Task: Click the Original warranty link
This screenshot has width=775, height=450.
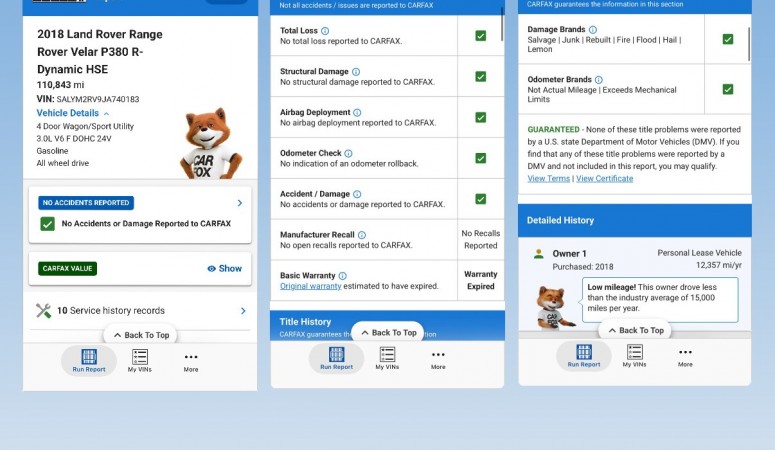Action: [x=310, y=287]
